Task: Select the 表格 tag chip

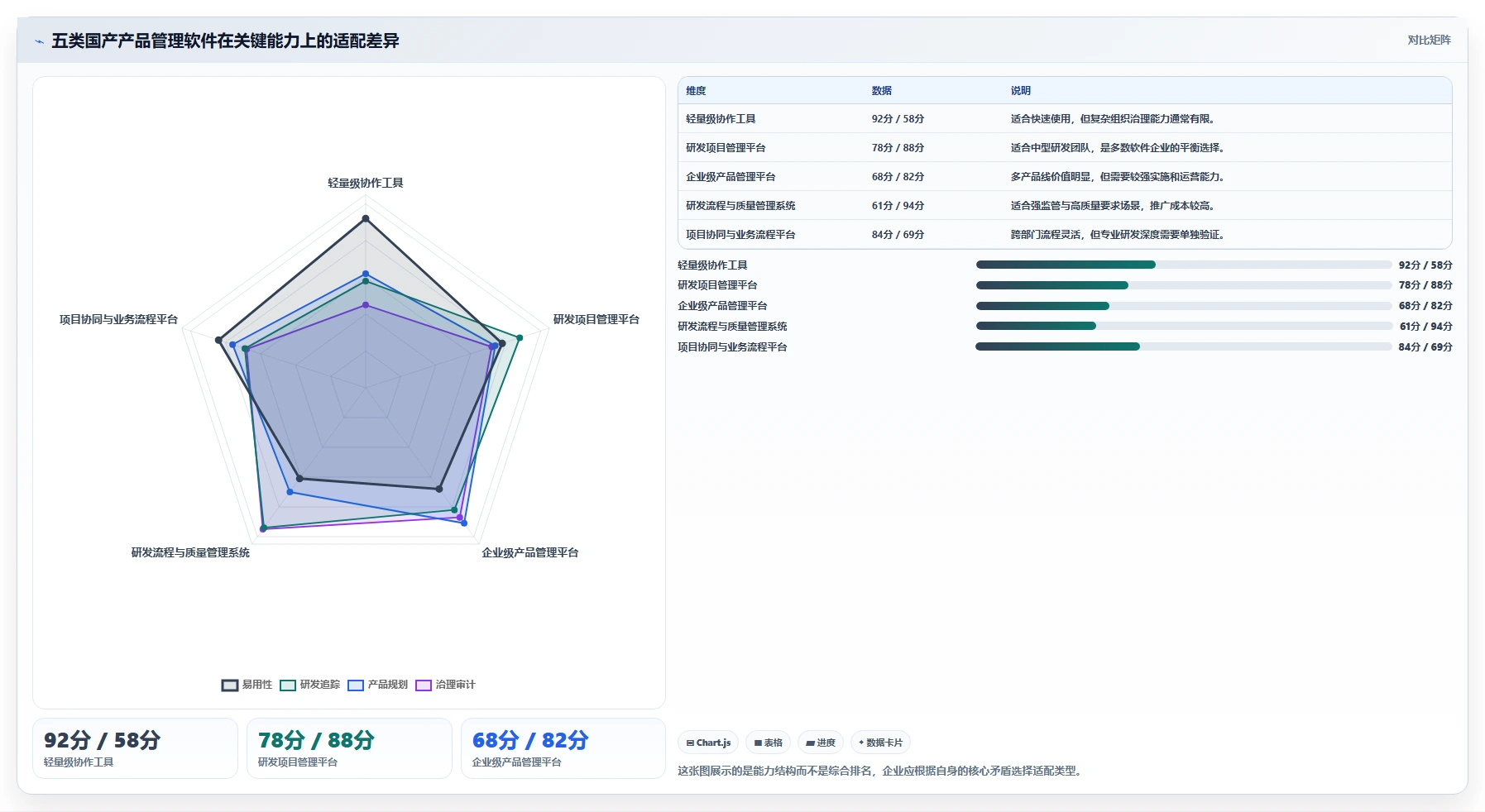Action: (x=769, y=743)
